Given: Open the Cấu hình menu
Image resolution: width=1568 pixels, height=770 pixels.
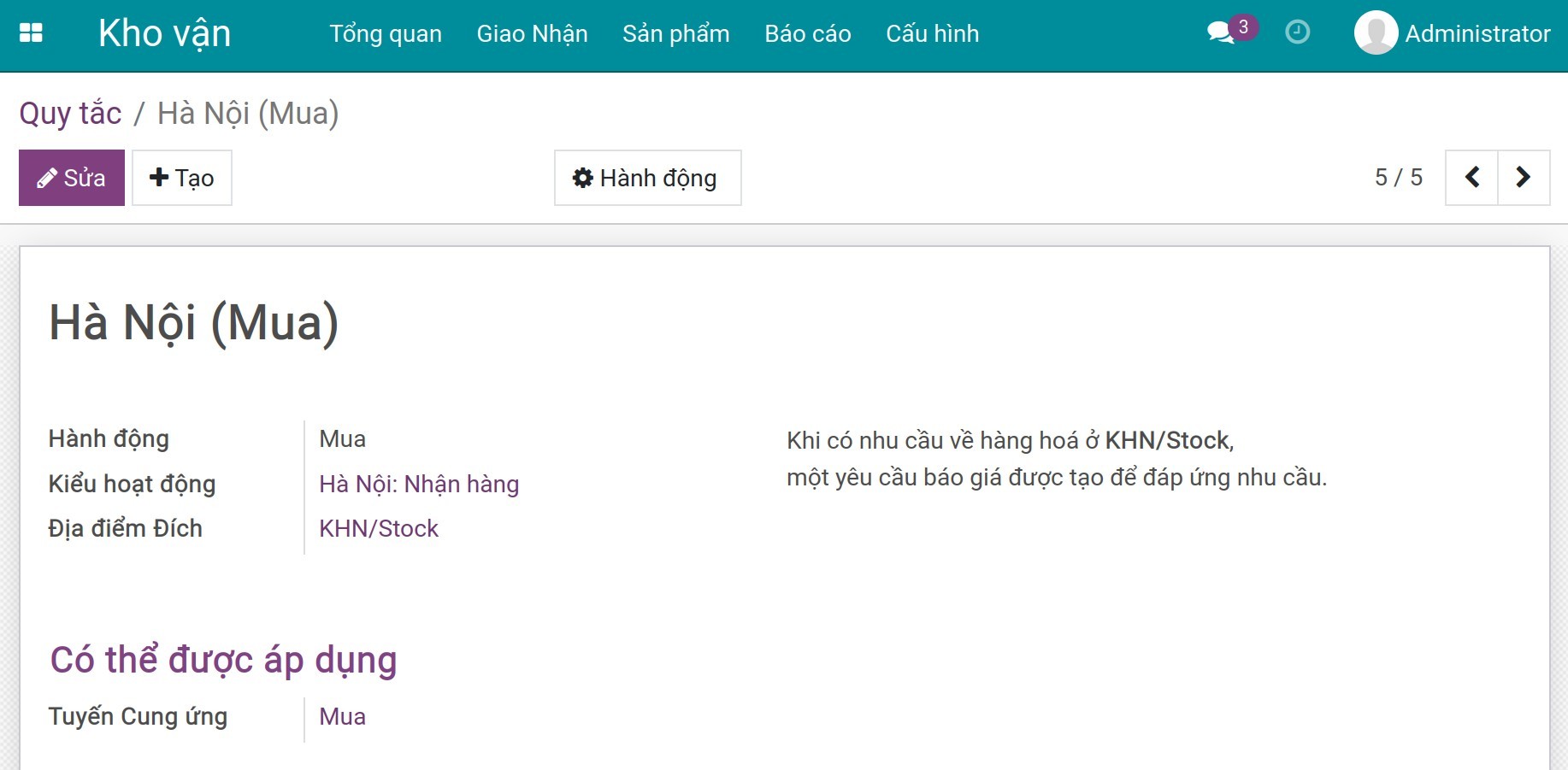Looking at the screenshot, I should click(x=932, y=34).
